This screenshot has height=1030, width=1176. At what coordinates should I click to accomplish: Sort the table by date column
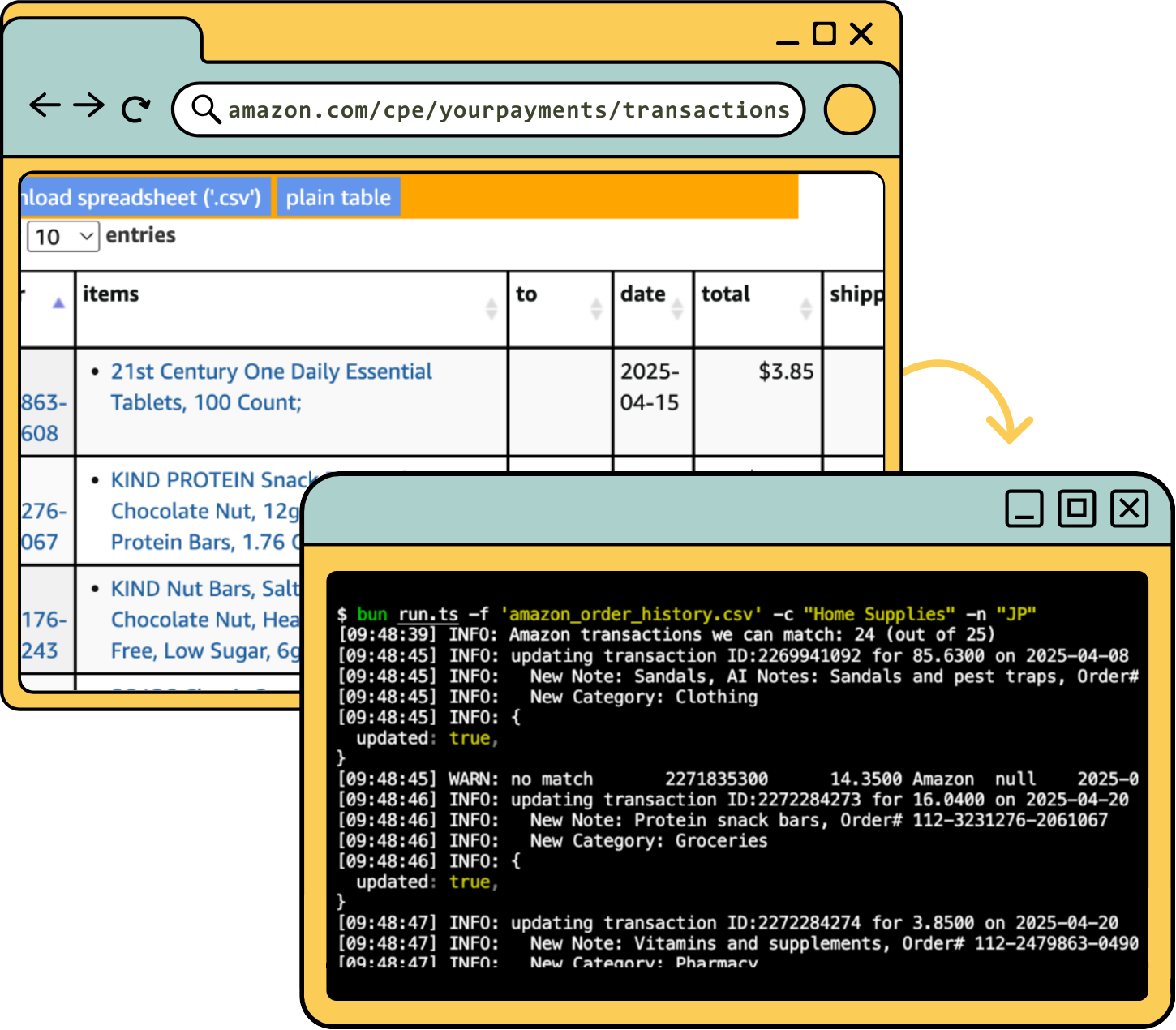(676, 308)
